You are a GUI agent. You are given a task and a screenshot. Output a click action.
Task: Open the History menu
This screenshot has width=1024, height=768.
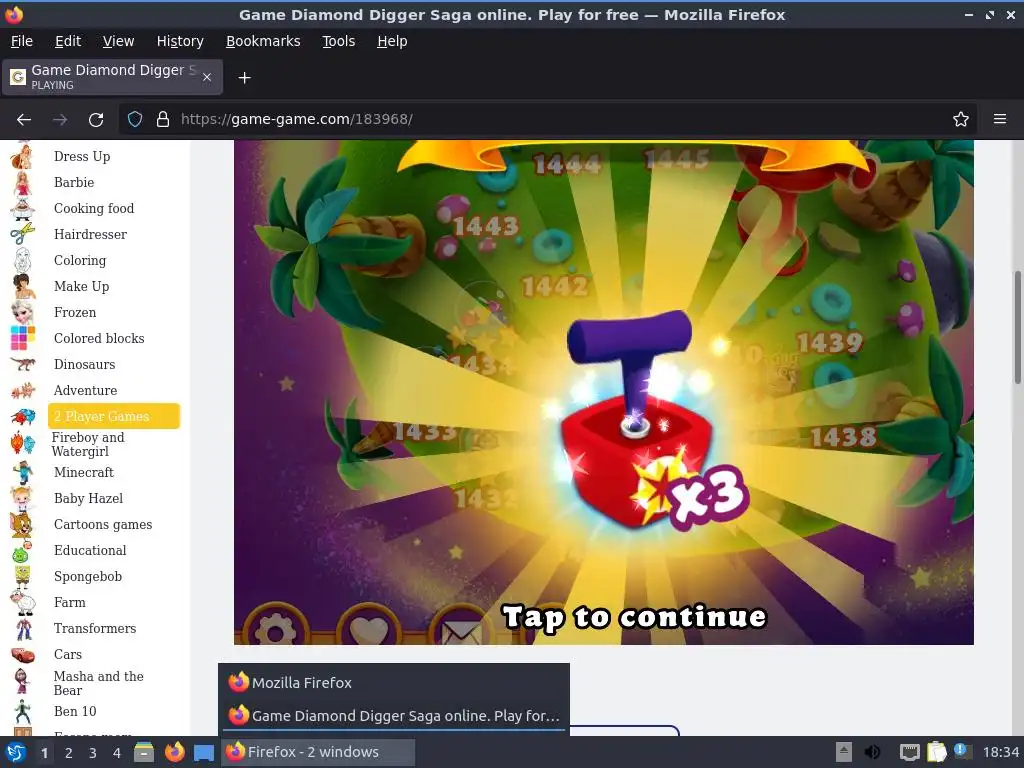point(180,41)
